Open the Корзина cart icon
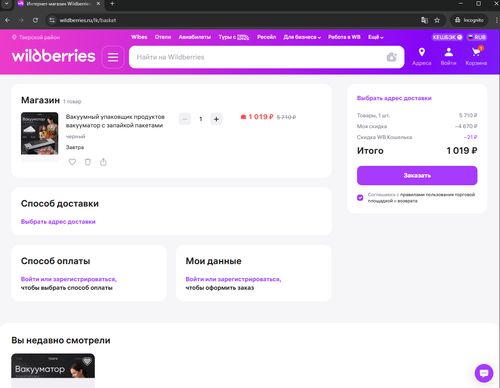Viewport: 500px width, 388px height. coord(476,56)
